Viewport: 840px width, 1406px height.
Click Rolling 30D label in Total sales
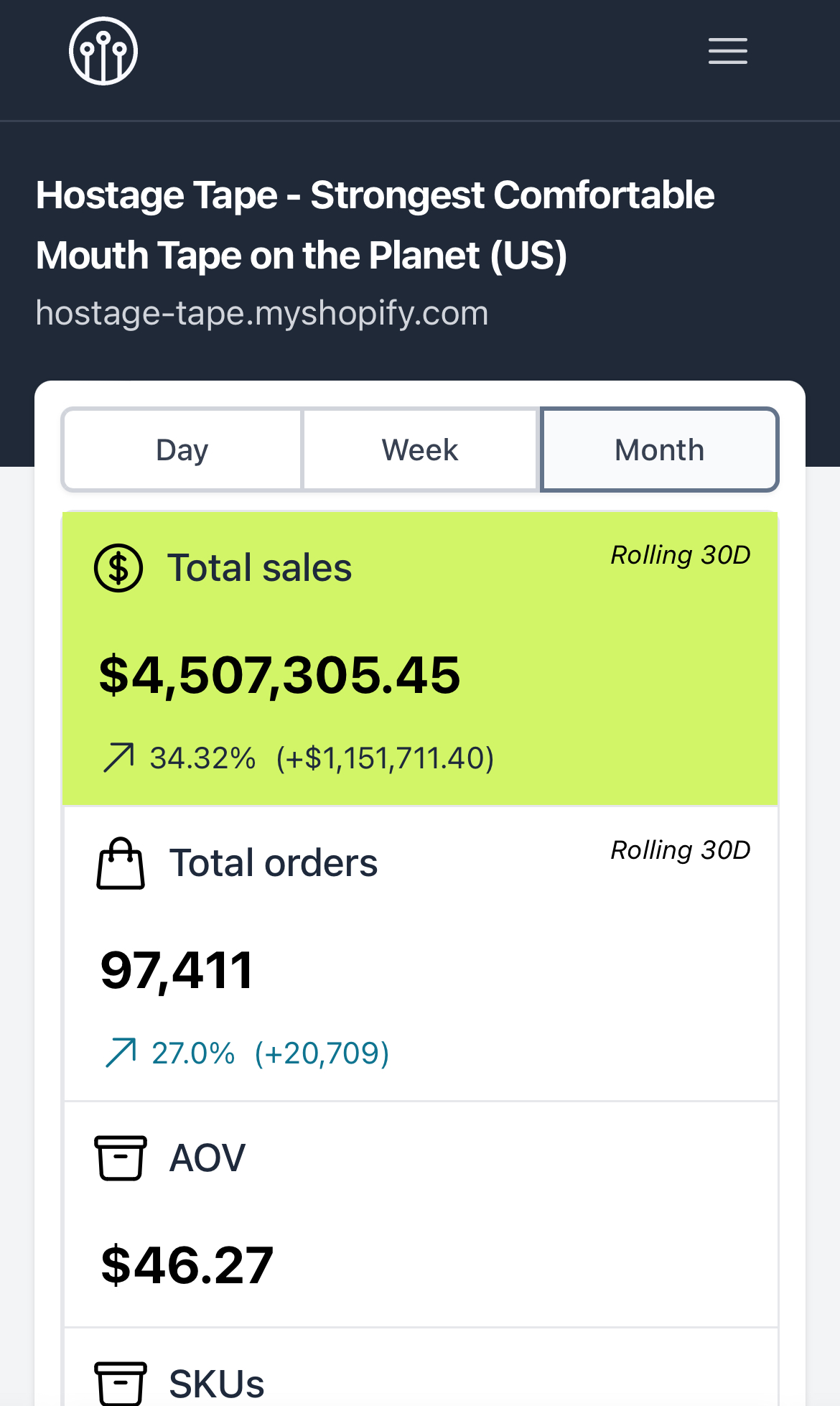[680, 555]
